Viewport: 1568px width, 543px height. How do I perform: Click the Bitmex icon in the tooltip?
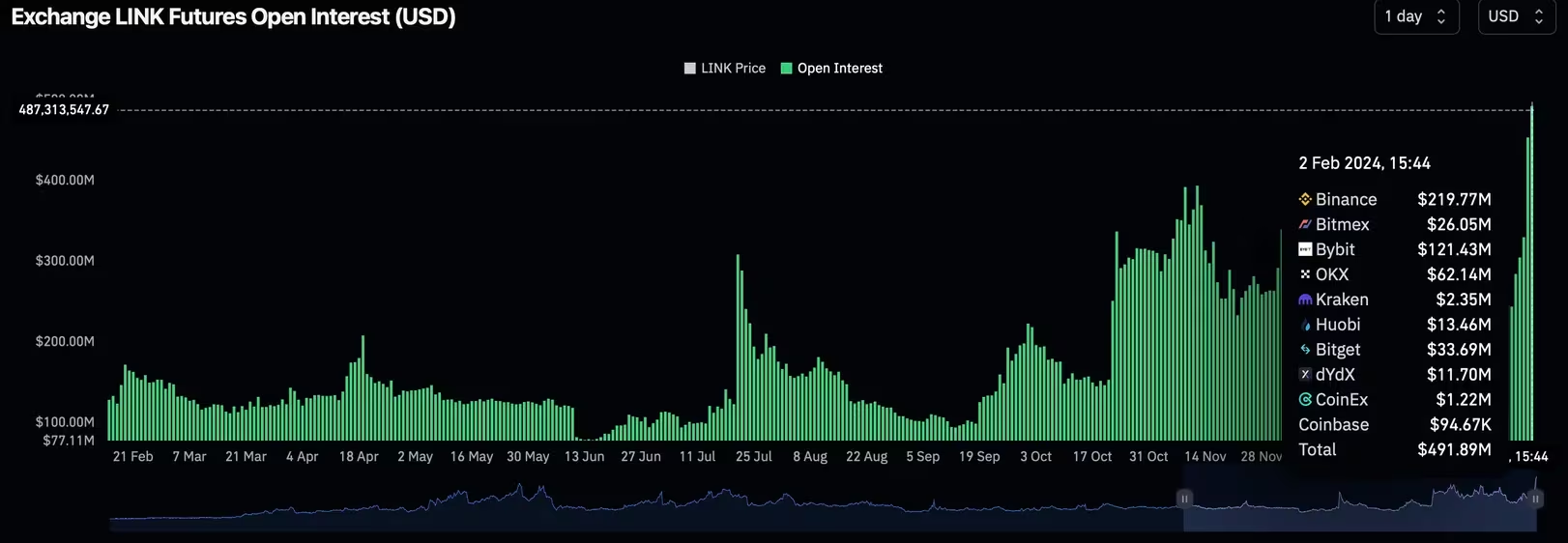[1305, 224]
